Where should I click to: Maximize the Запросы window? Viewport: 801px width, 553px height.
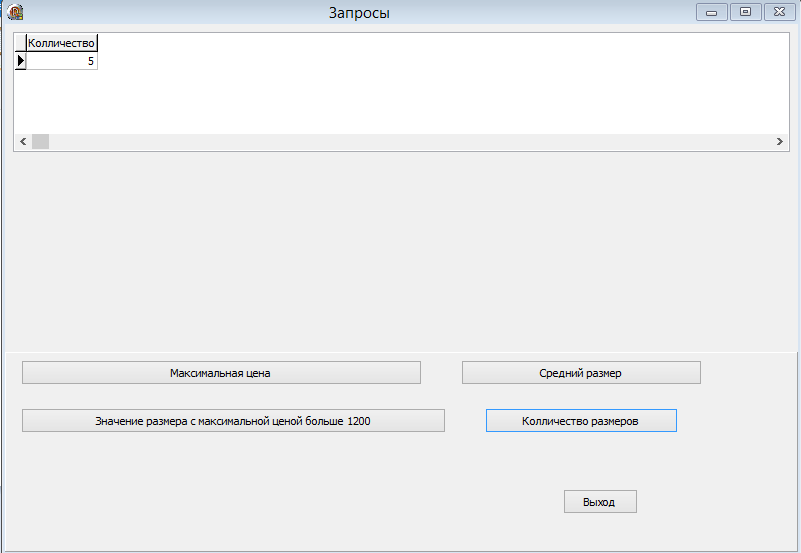[745, 12]
